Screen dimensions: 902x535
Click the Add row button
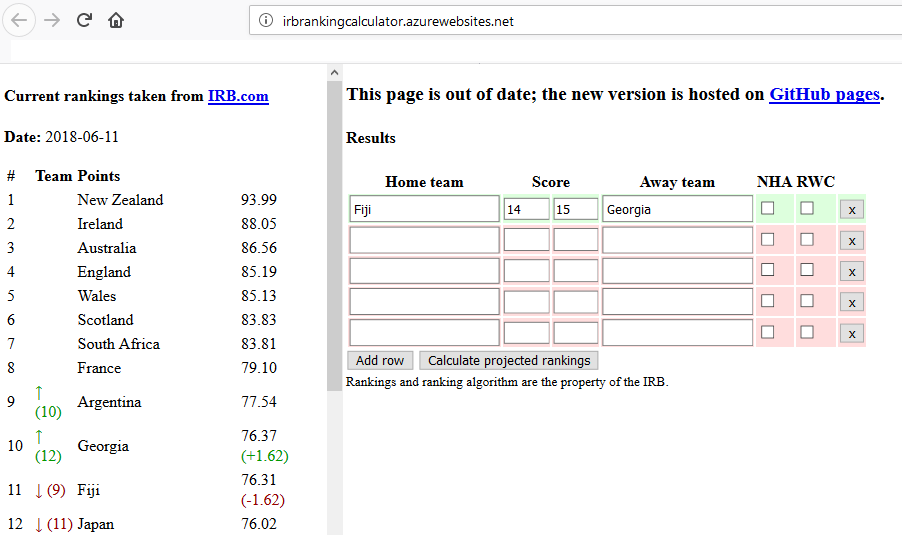pos(380,361)
